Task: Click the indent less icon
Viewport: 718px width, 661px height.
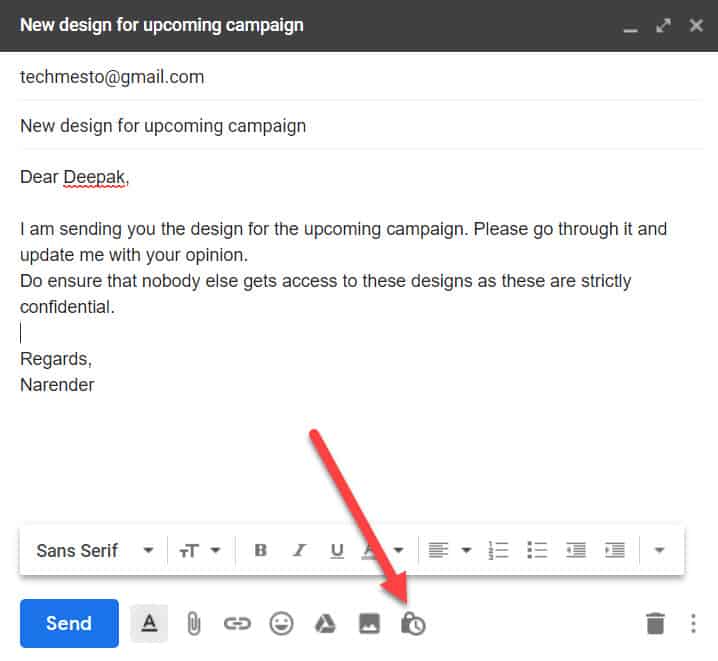Action: [x=576, y=550]
